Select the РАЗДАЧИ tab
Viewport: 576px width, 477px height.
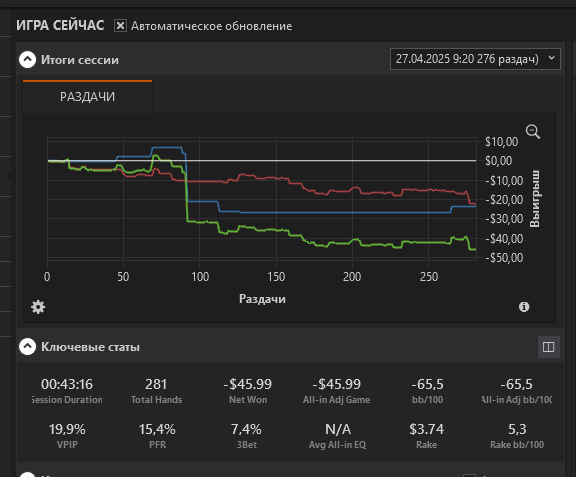point(87,97)
